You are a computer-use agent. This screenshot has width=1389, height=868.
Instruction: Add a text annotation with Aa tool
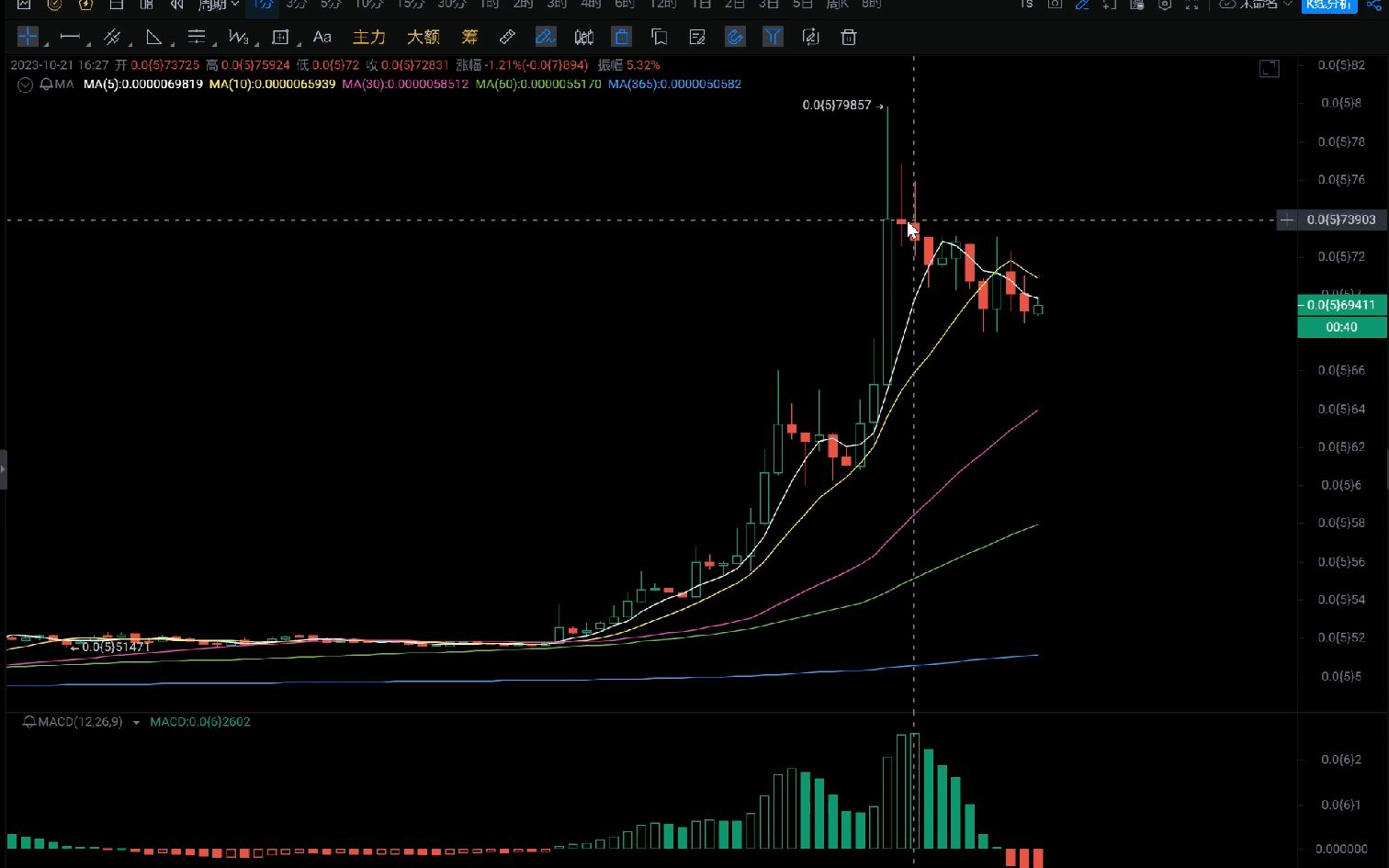click(x=322, y=37)
